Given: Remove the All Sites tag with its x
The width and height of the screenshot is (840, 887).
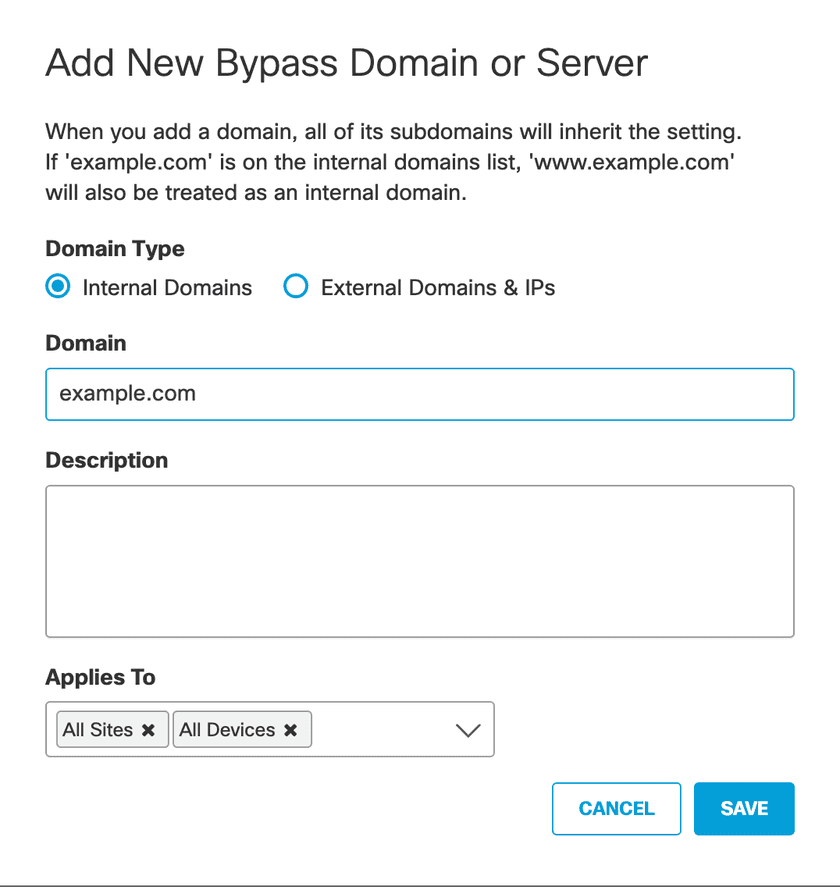Looking at the screenshot, I should (x=148, y=730).
